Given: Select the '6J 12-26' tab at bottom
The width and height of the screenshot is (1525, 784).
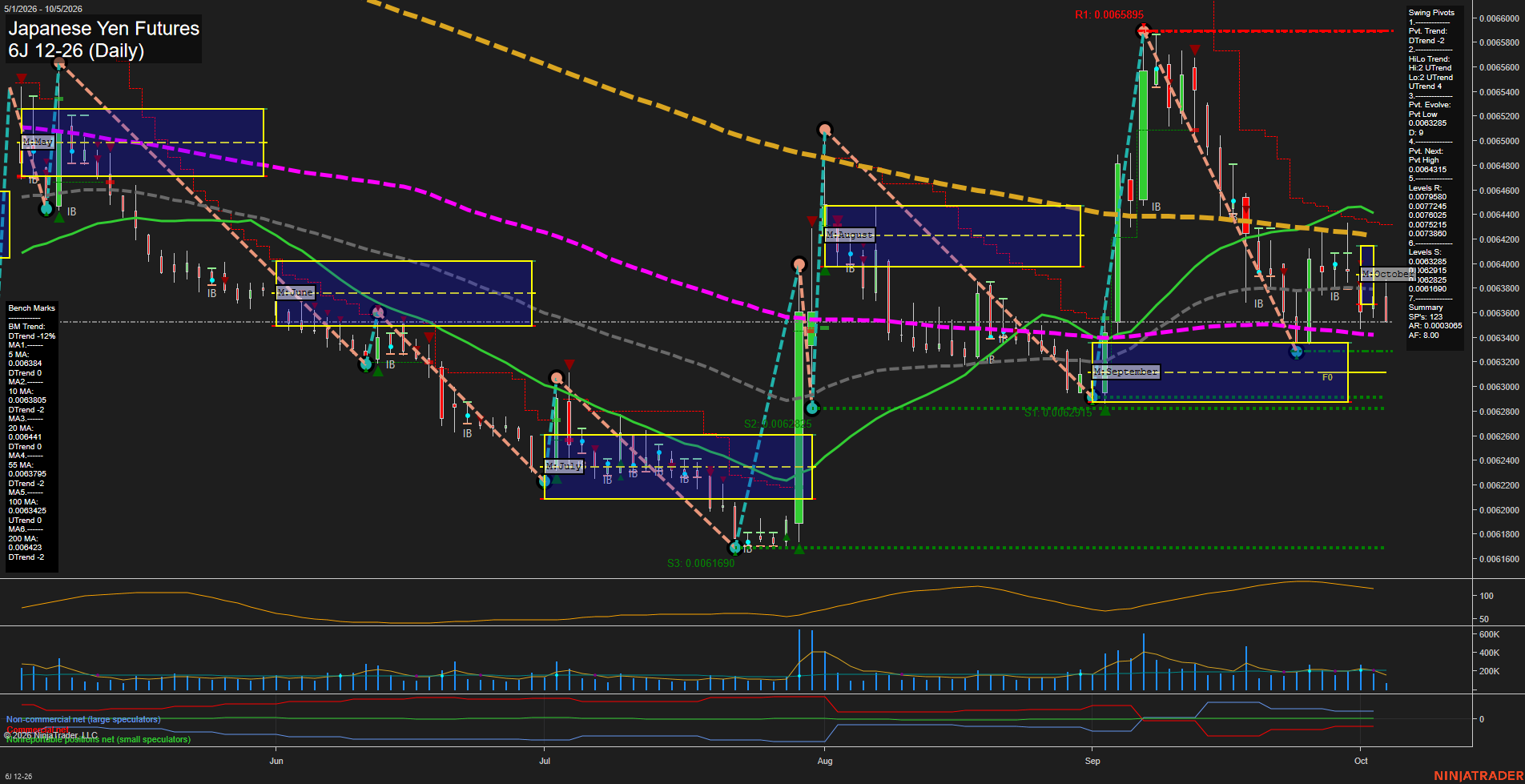Looking at the screenshot, I should 18,776.
